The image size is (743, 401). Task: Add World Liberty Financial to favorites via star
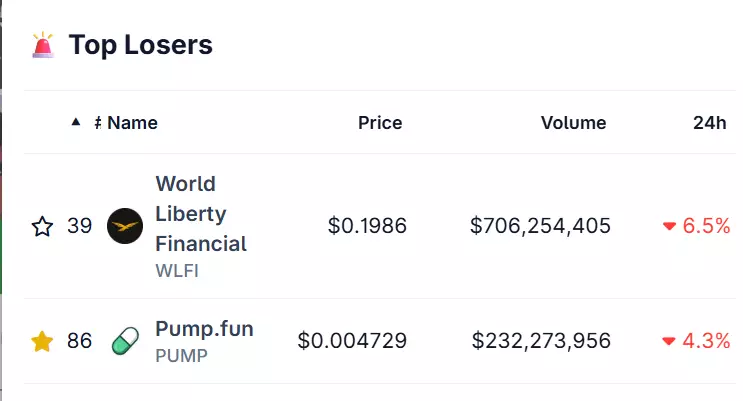pos(42,226)
